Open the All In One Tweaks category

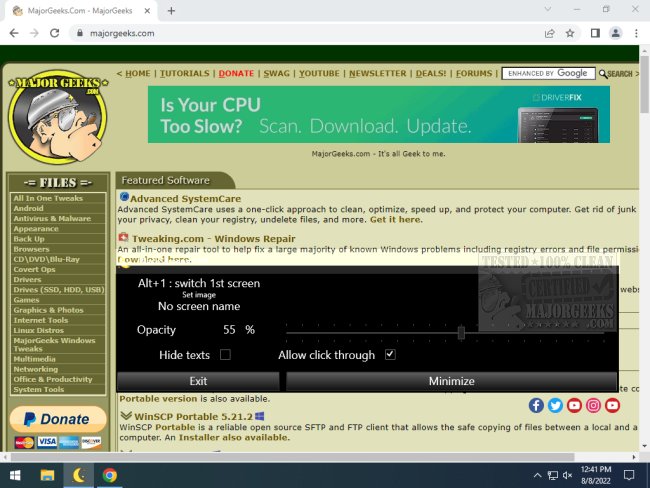pos(48,198)
